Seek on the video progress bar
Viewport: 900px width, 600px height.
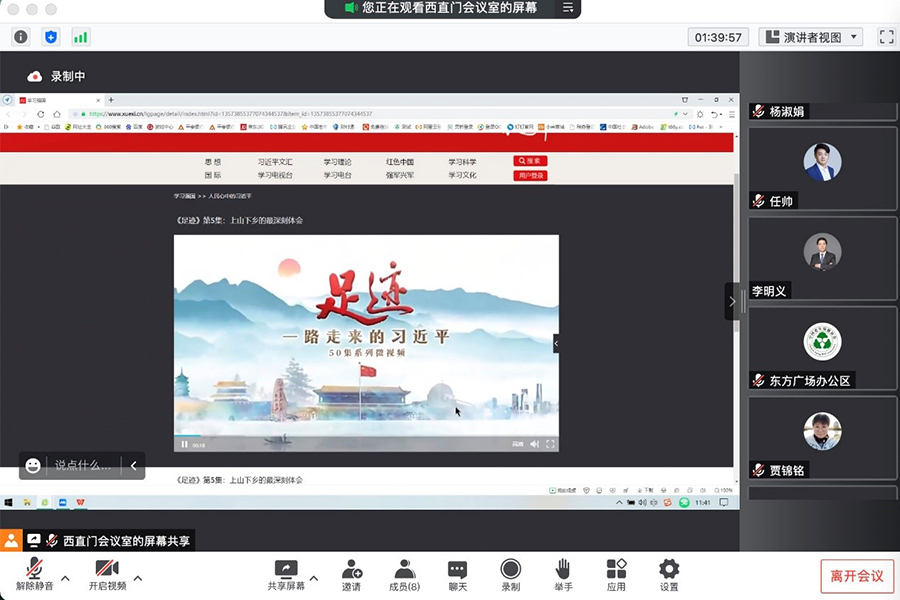(x=366, y=436)
